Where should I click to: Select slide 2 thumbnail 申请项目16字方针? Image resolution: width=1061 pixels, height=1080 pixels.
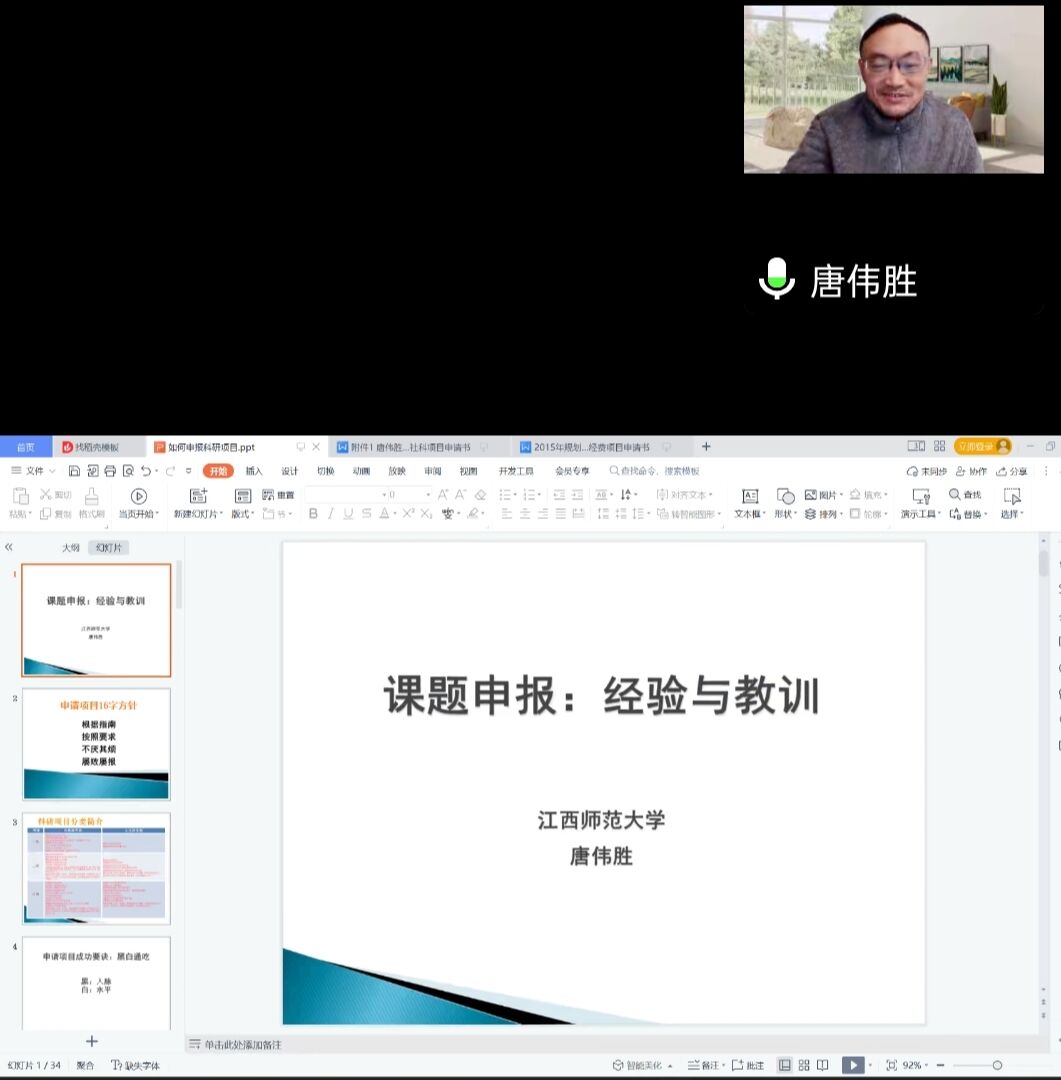tap(96, 743)
